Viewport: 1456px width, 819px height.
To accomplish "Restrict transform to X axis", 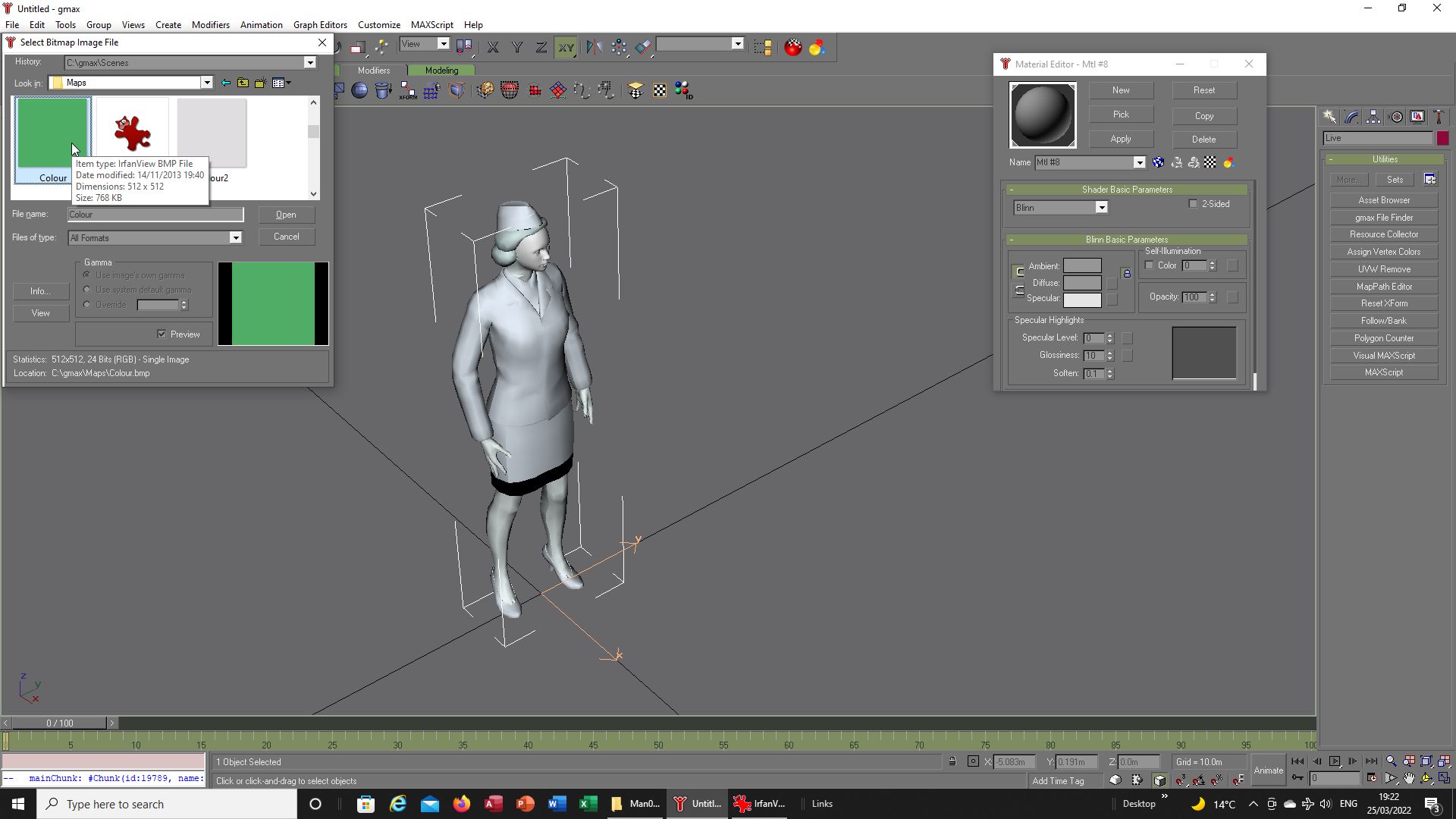I will (x=493, y=47).
